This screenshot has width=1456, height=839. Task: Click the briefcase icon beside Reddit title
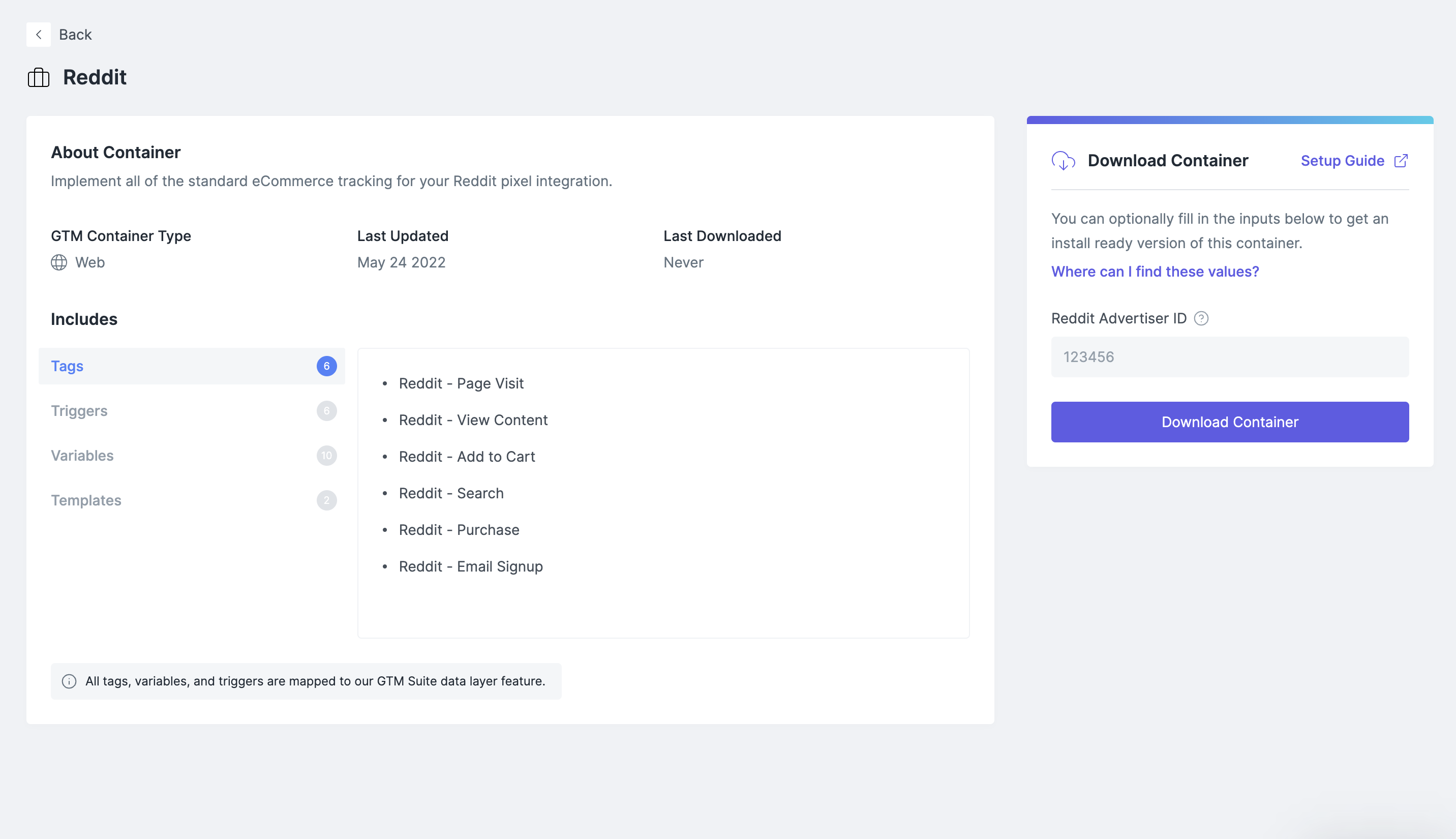coord(39,77)
